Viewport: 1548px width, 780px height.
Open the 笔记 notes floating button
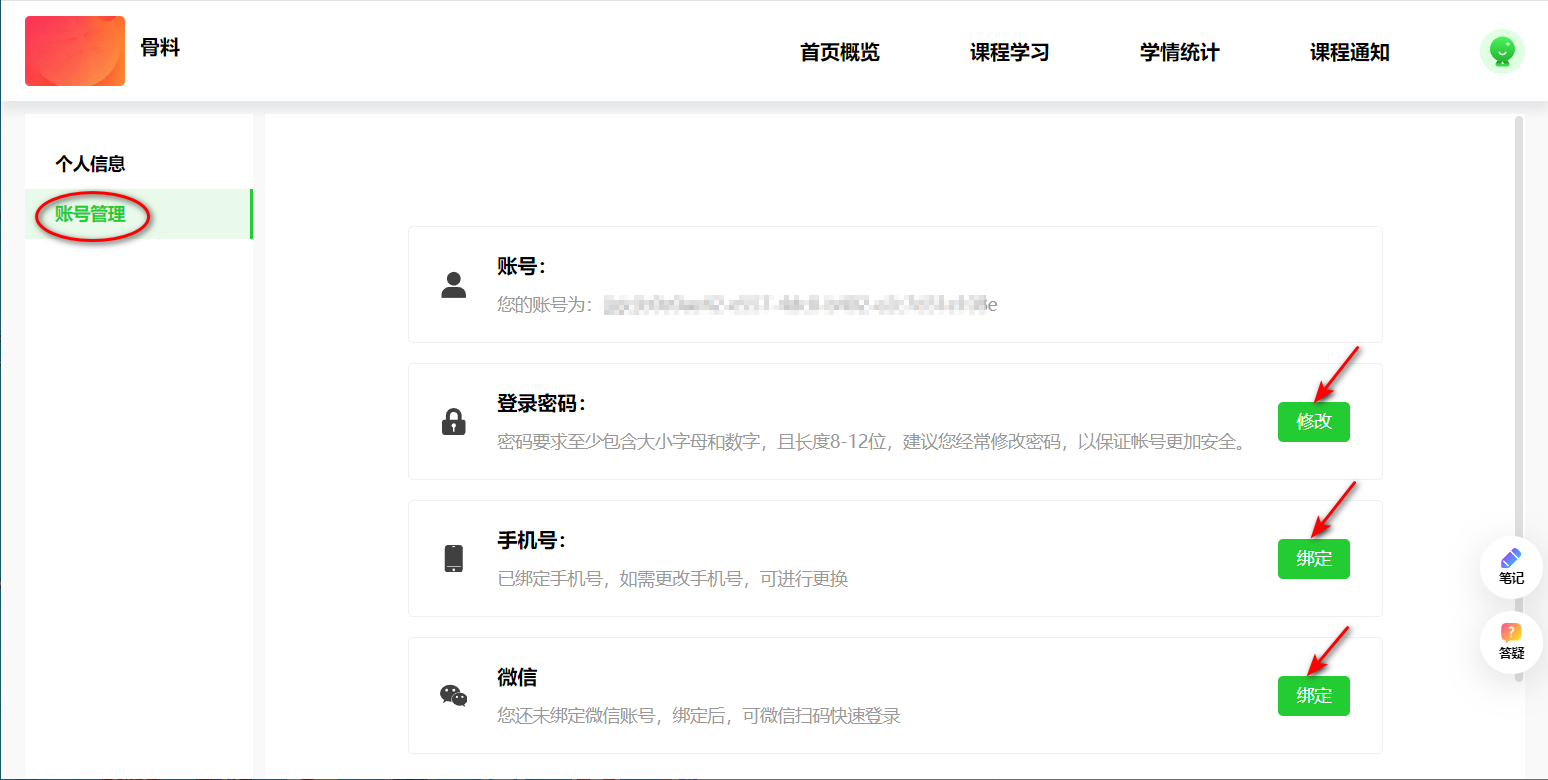coord(1511,567)
